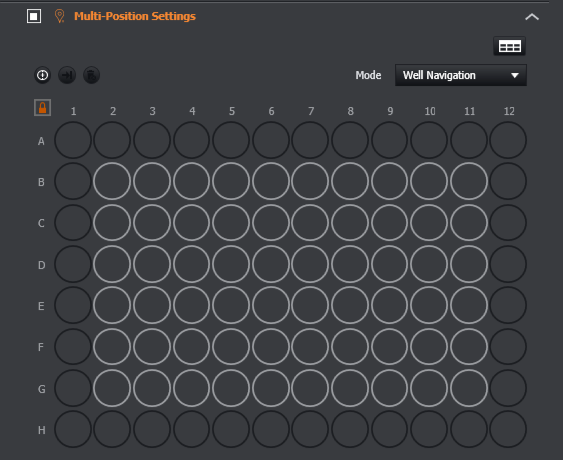Click the dropdown arrow of Mode selector
Image resolution: width=563 pixels, height=460 pixels.
[515, 75]
